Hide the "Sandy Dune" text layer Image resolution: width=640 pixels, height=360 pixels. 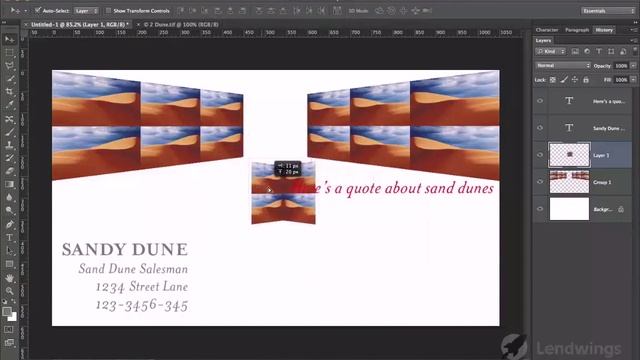tap(540, 128)
